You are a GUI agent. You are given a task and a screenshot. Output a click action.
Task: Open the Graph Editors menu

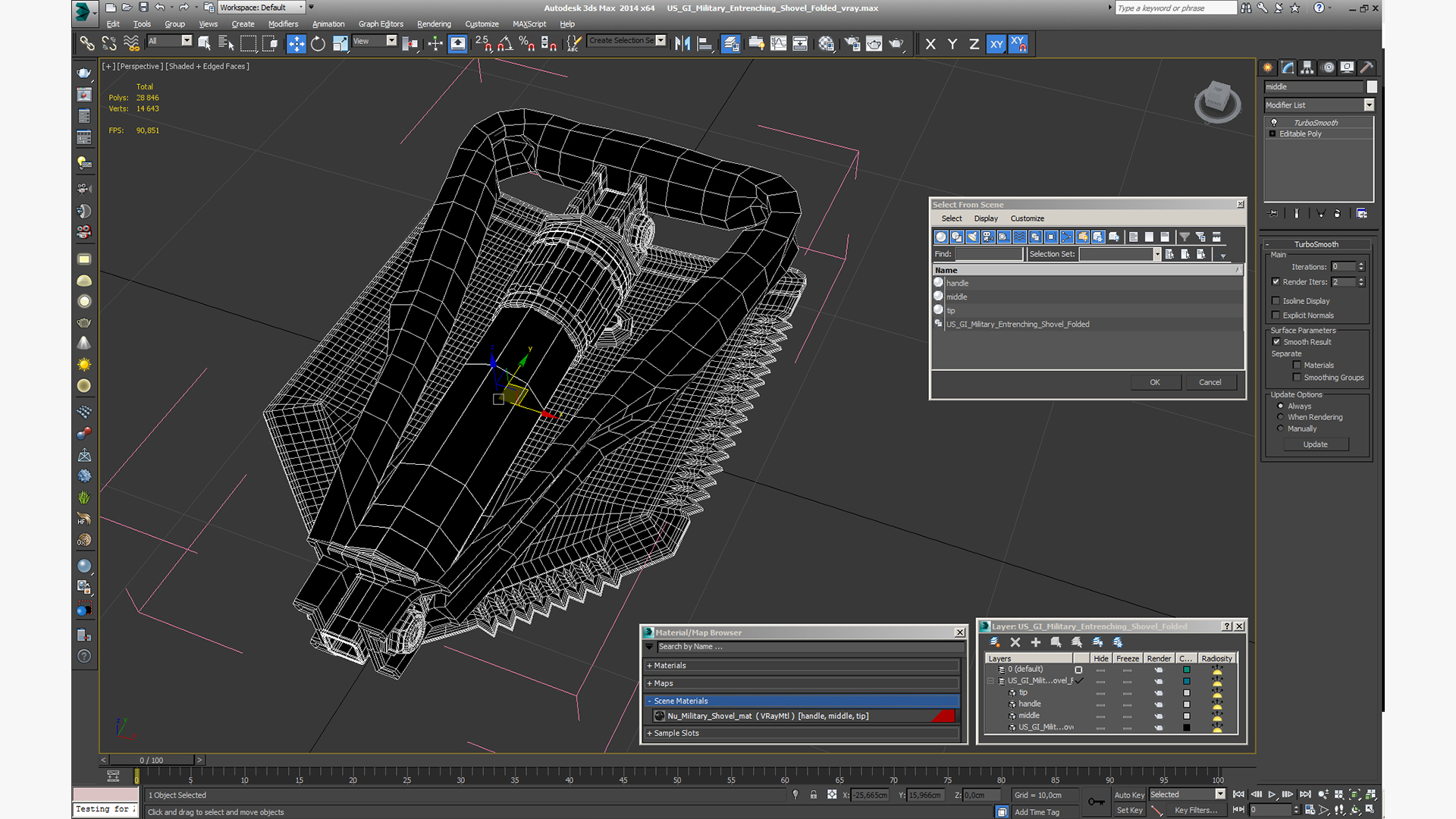(381, 24)
